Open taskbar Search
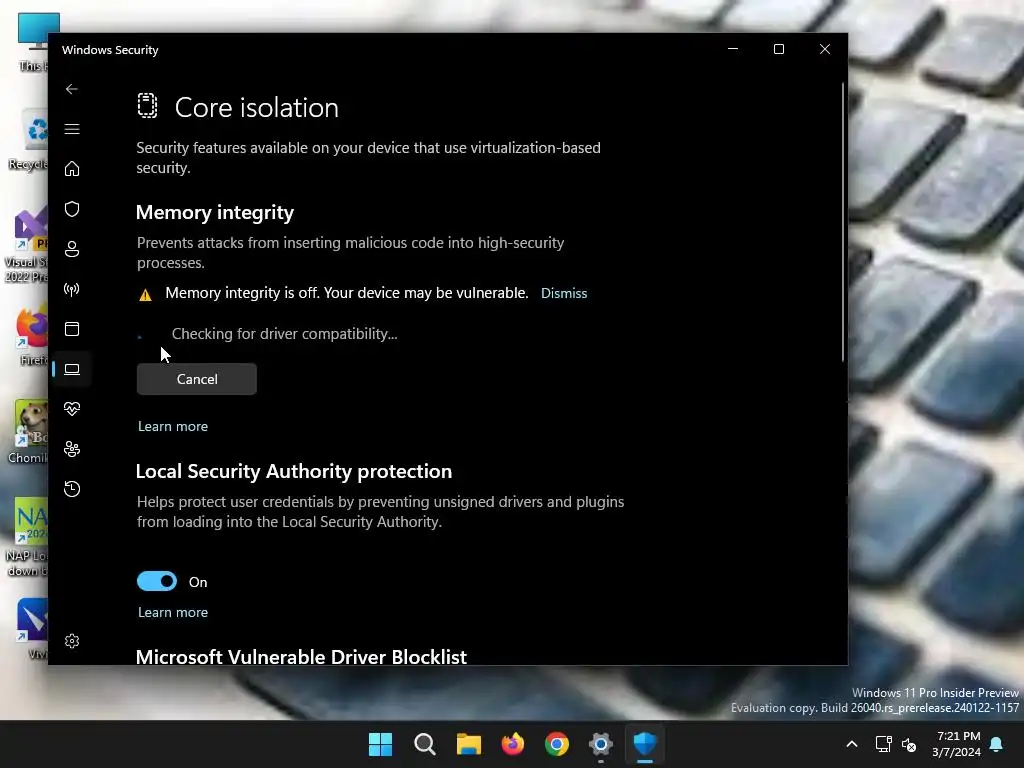The height and width of the screenshot is (768, 1024). click(424, 744)
